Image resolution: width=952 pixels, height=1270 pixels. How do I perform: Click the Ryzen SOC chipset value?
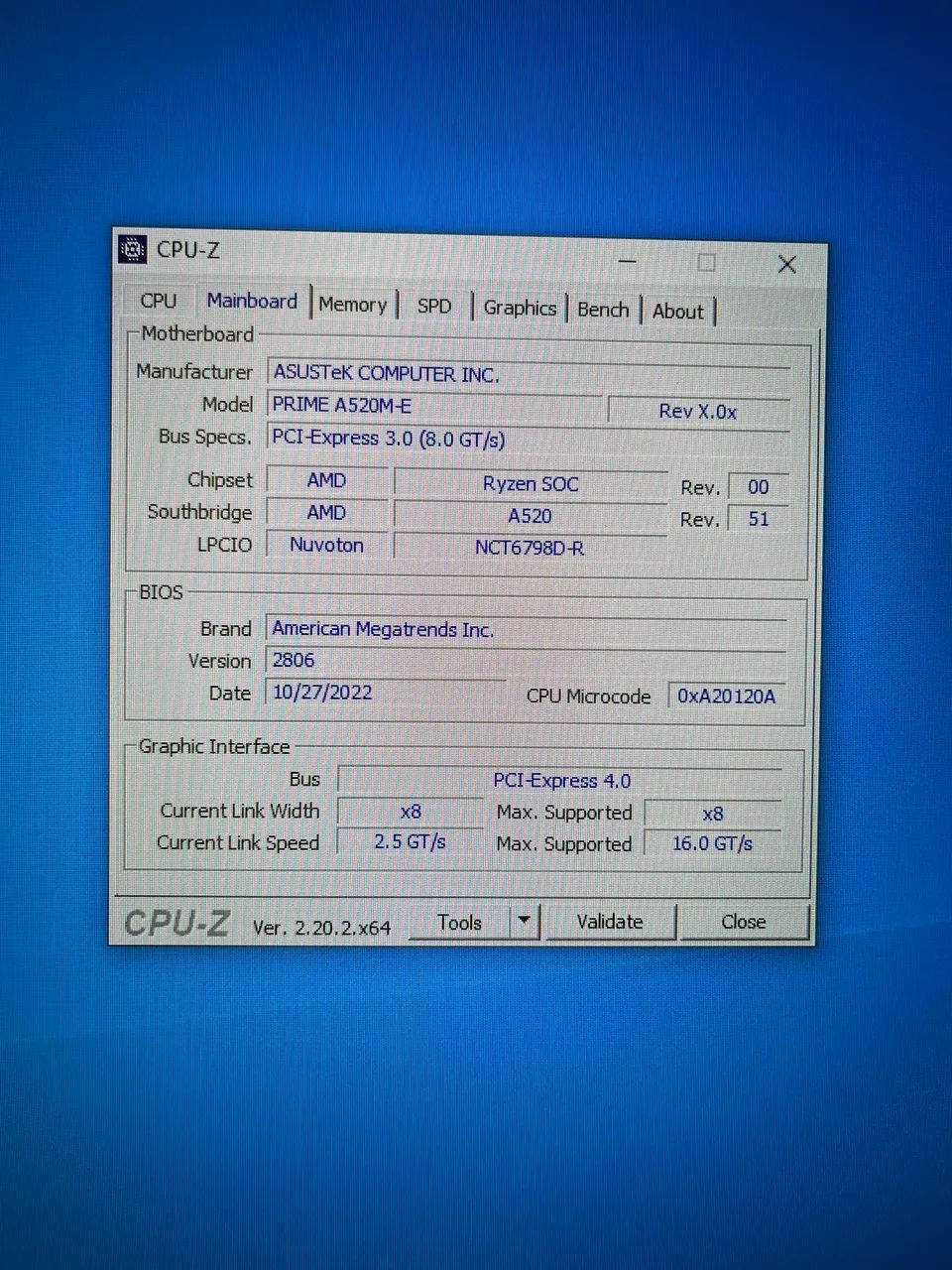[531, 484]
